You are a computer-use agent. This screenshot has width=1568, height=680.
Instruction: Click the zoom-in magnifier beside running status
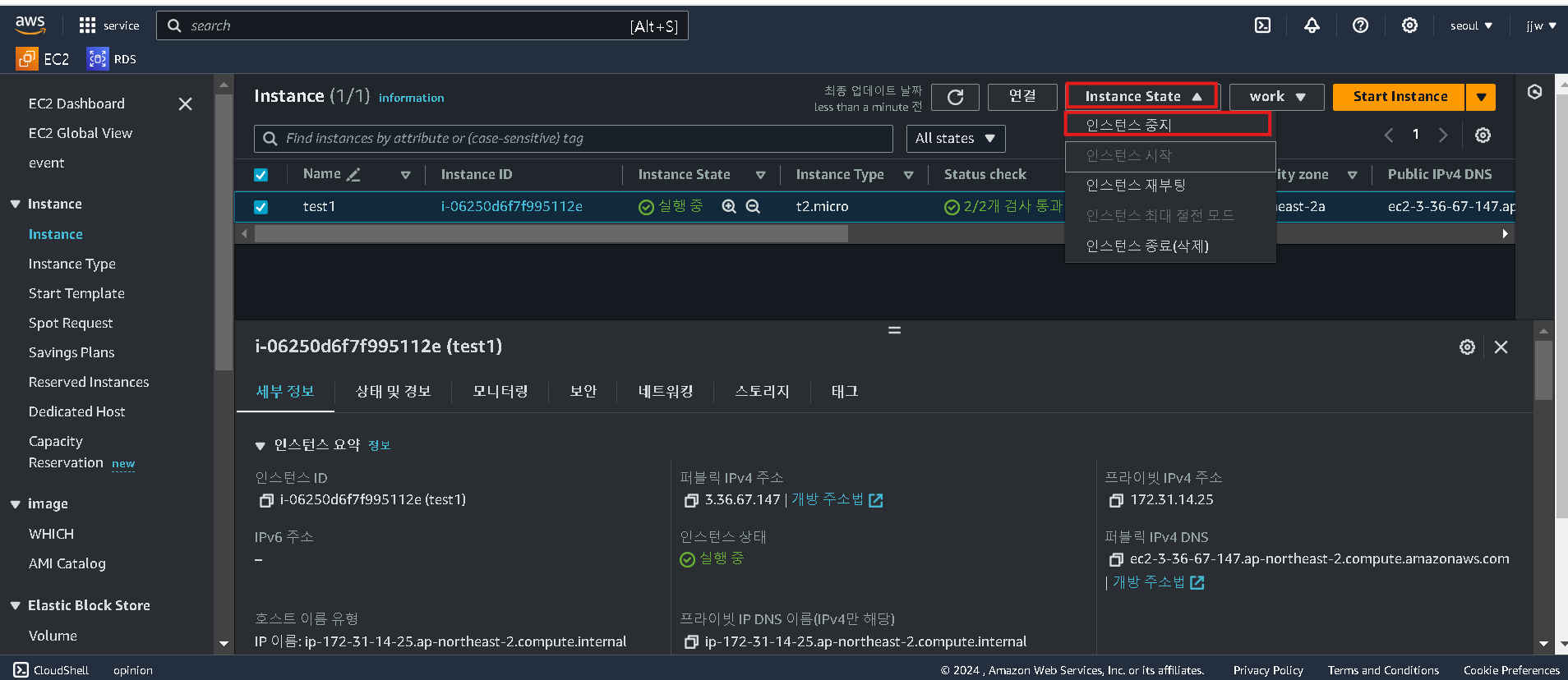click(728, 206)
